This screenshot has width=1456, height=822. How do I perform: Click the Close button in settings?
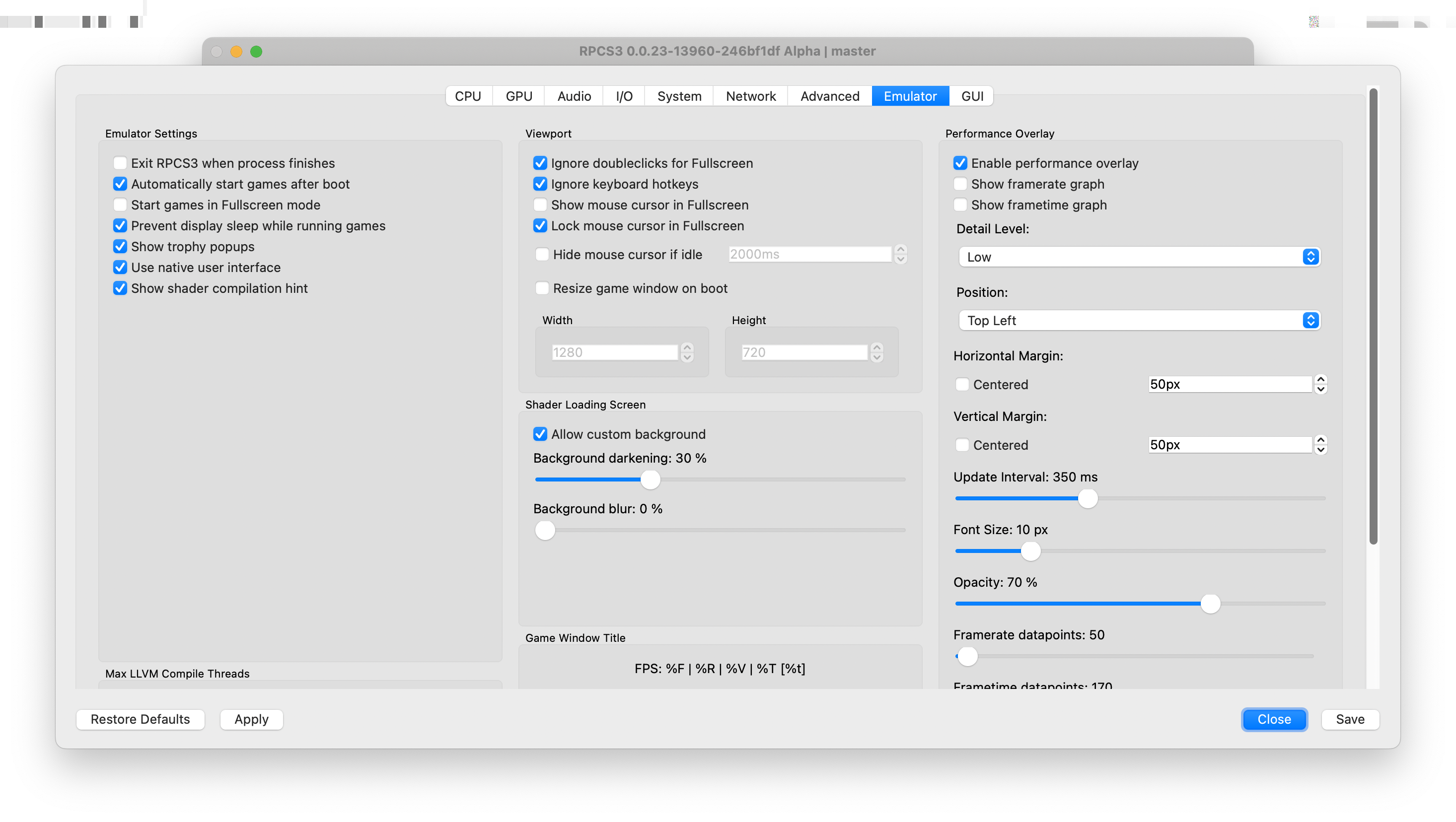[1274, 720]
